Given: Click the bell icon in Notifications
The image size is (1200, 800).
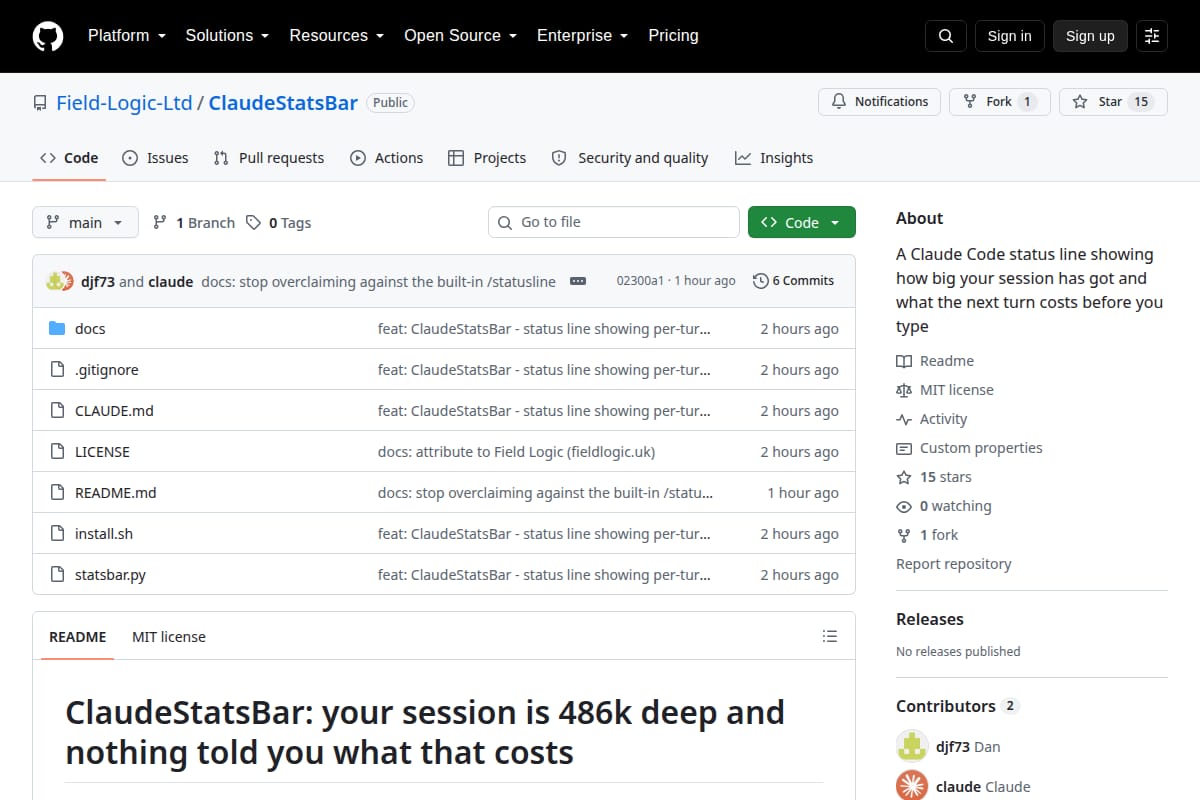Looking at the screenshot, I should [x=839, y=102].
